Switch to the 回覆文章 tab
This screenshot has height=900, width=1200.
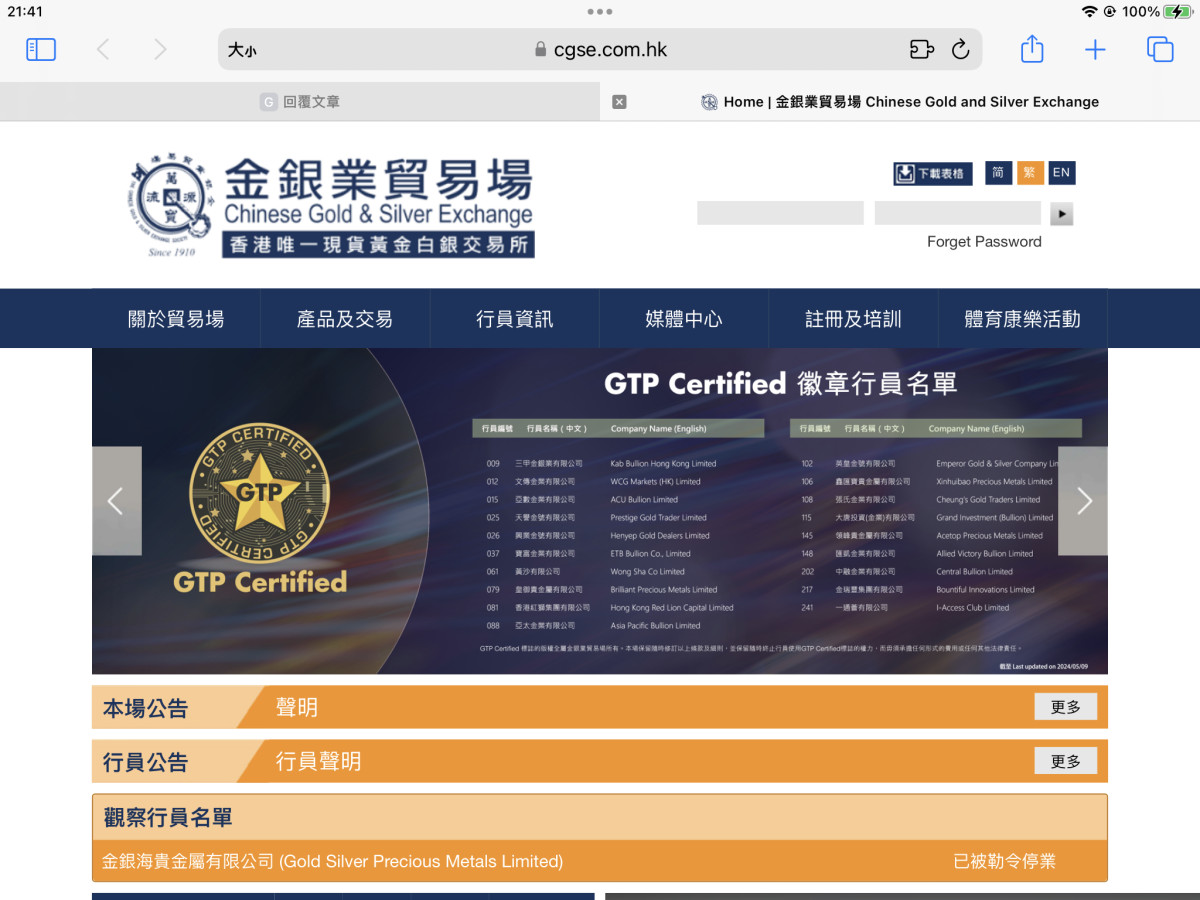click(x=300, y=102)
